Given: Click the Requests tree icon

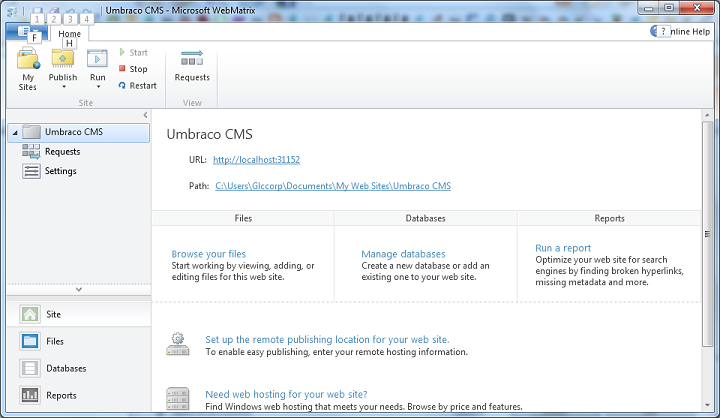Looking at the screenshot, I should pyautogui.click(x=31, y=151).
